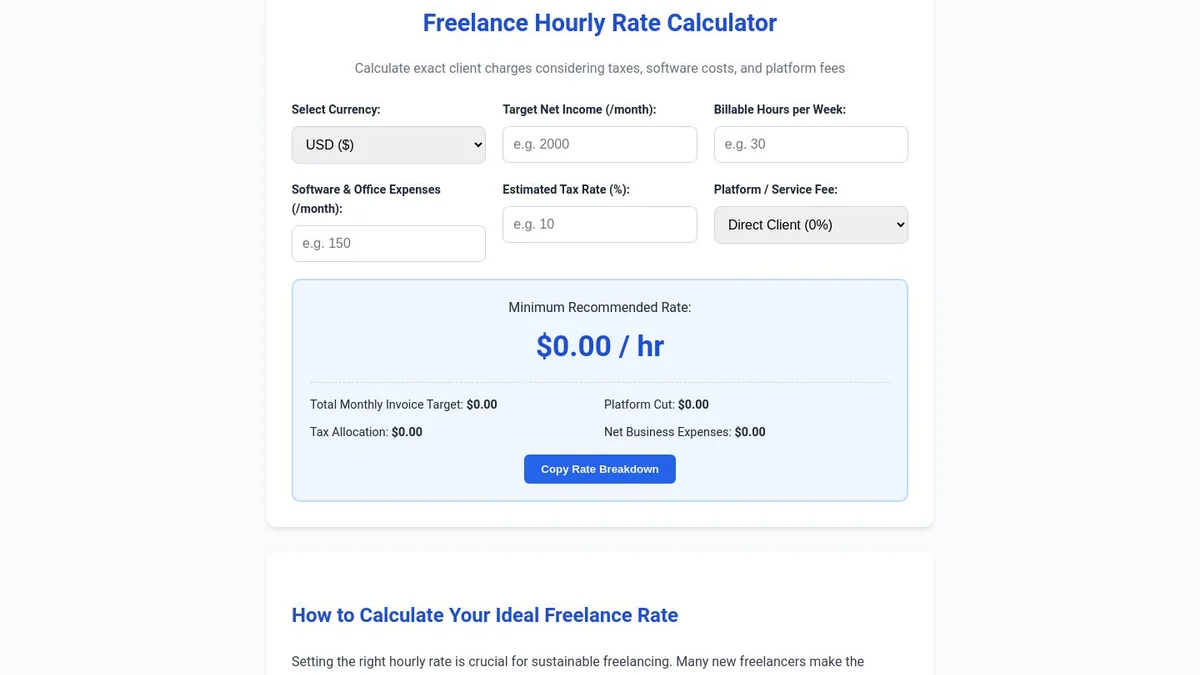The image size is (1200, 675).
Task: Open the Select Currency USD dropdown
Action: coord(388,144)
